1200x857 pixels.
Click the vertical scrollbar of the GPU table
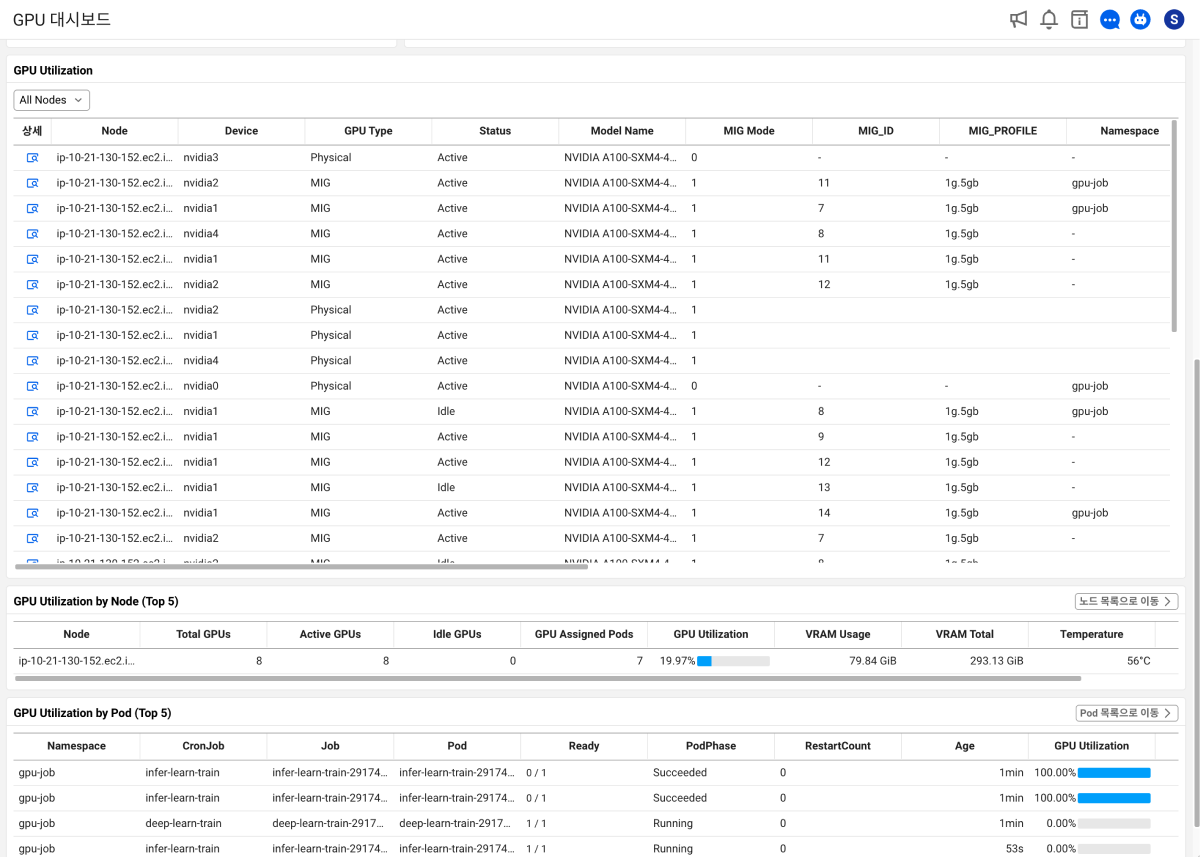(x=1174, y=225)
